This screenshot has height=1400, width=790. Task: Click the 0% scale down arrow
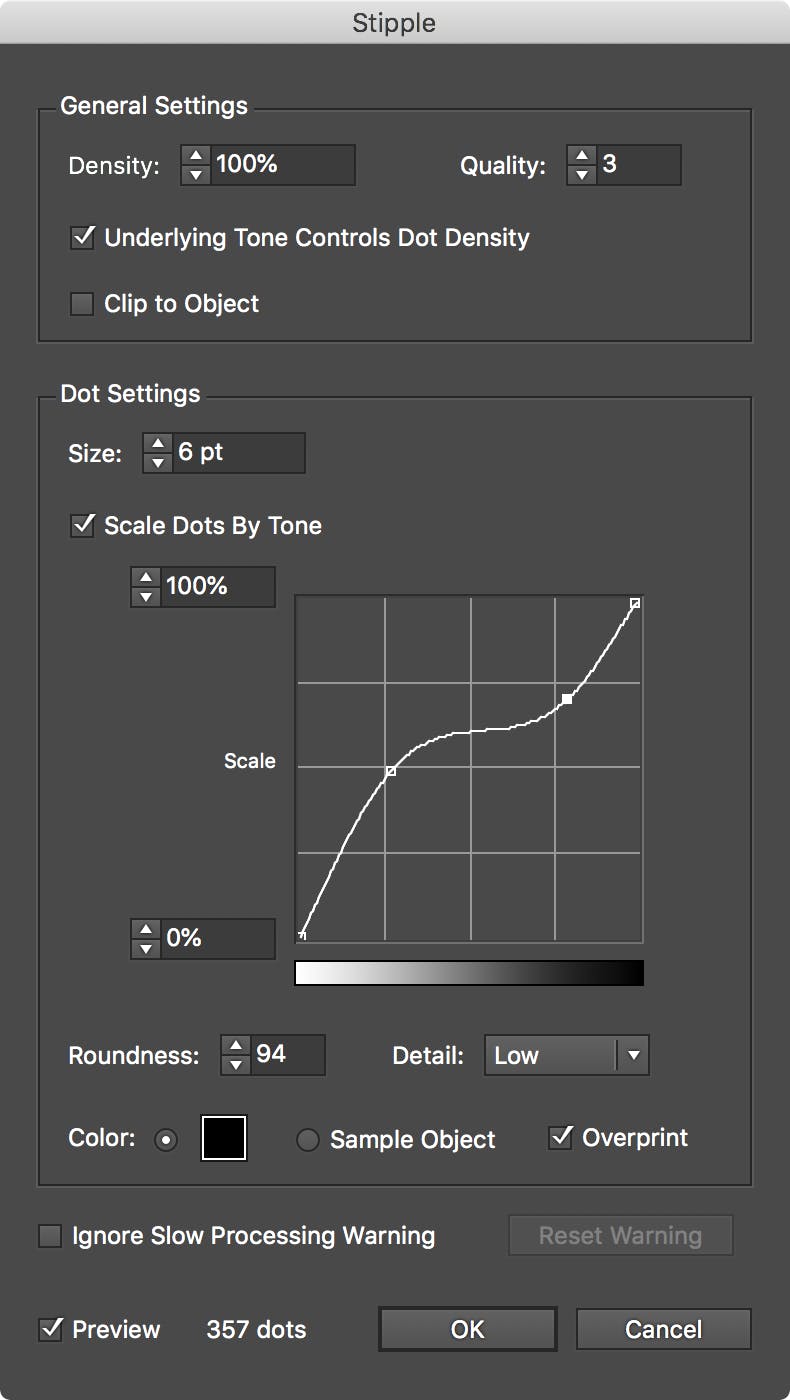[145, 946]
